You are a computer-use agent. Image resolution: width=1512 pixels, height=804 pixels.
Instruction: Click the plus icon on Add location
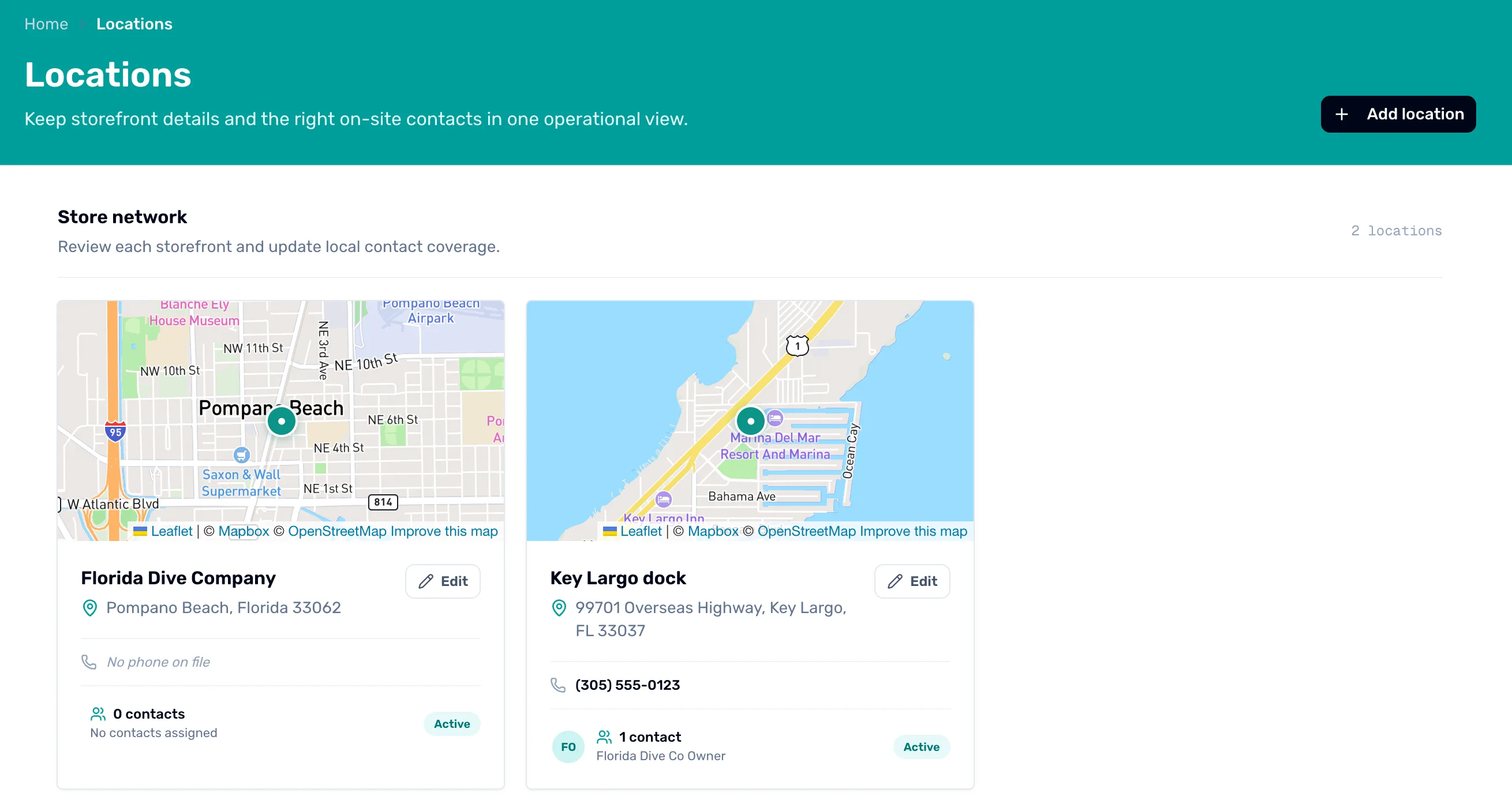pyautogui.click(x=1341, y=114)
